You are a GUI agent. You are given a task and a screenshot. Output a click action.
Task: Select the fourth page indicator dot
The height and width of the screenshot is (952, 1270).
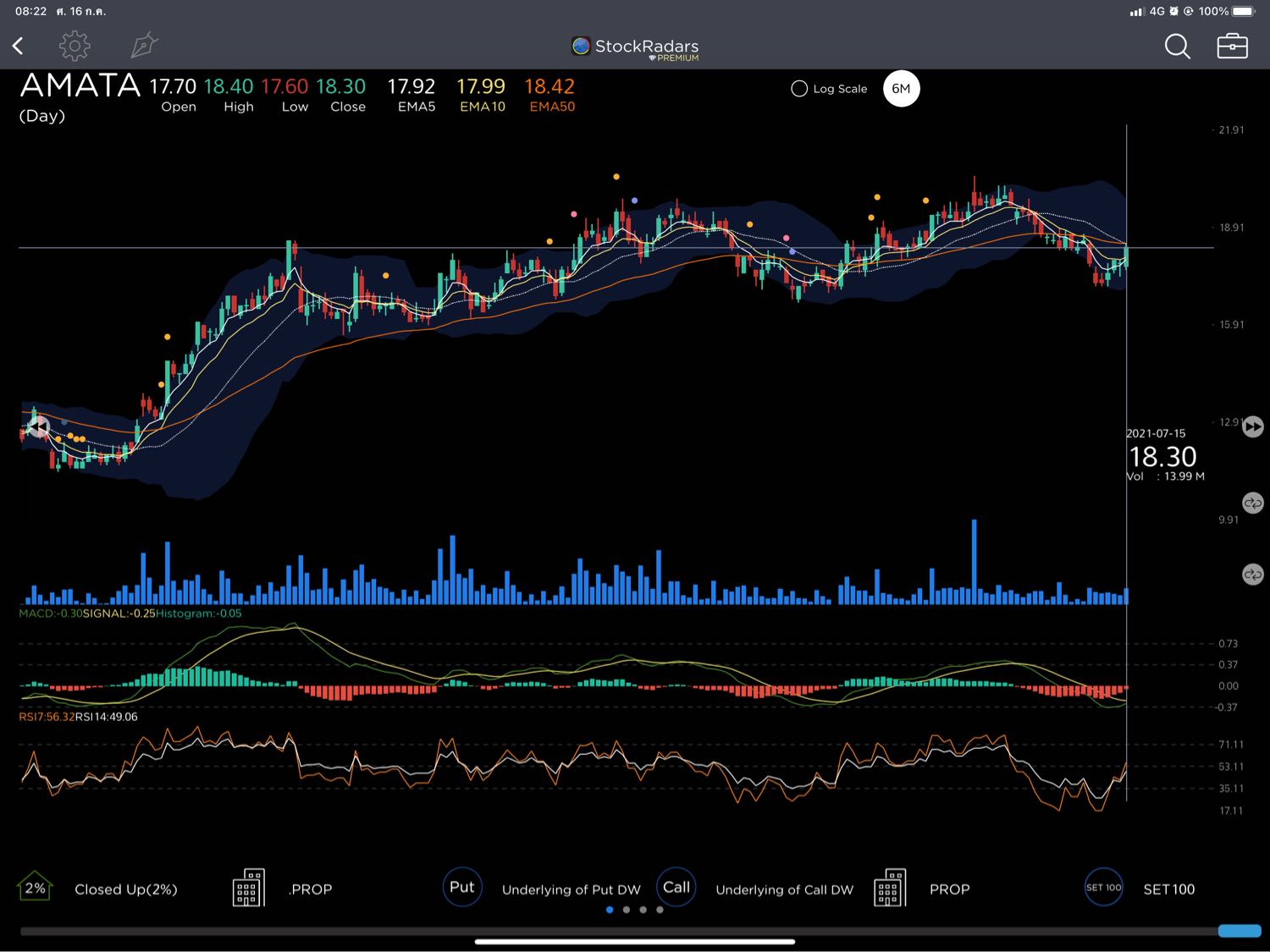point(660,910)
